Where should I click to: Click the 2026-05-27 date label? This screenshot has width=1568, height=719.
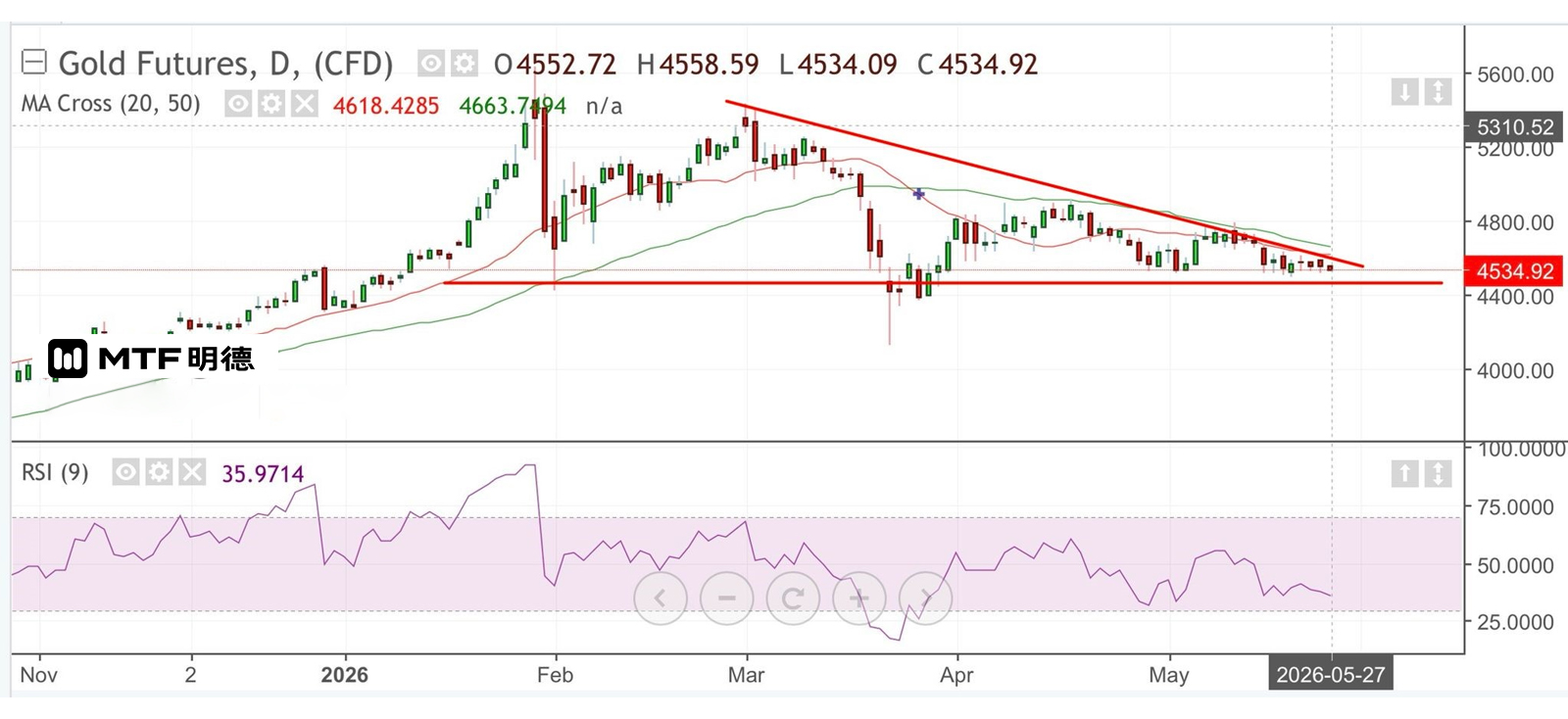[x=1330, y=675]
